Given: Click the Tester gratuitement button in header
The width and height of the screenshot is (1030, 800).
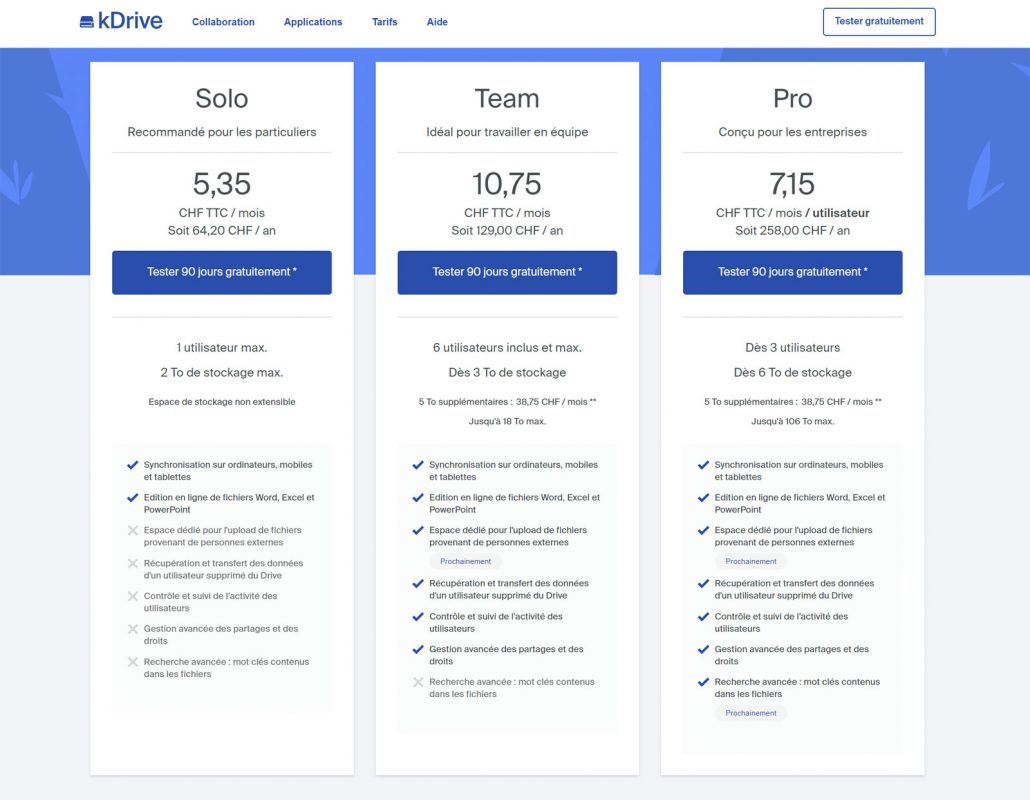Looking at the screenshot, I should [x=879, y=22].
